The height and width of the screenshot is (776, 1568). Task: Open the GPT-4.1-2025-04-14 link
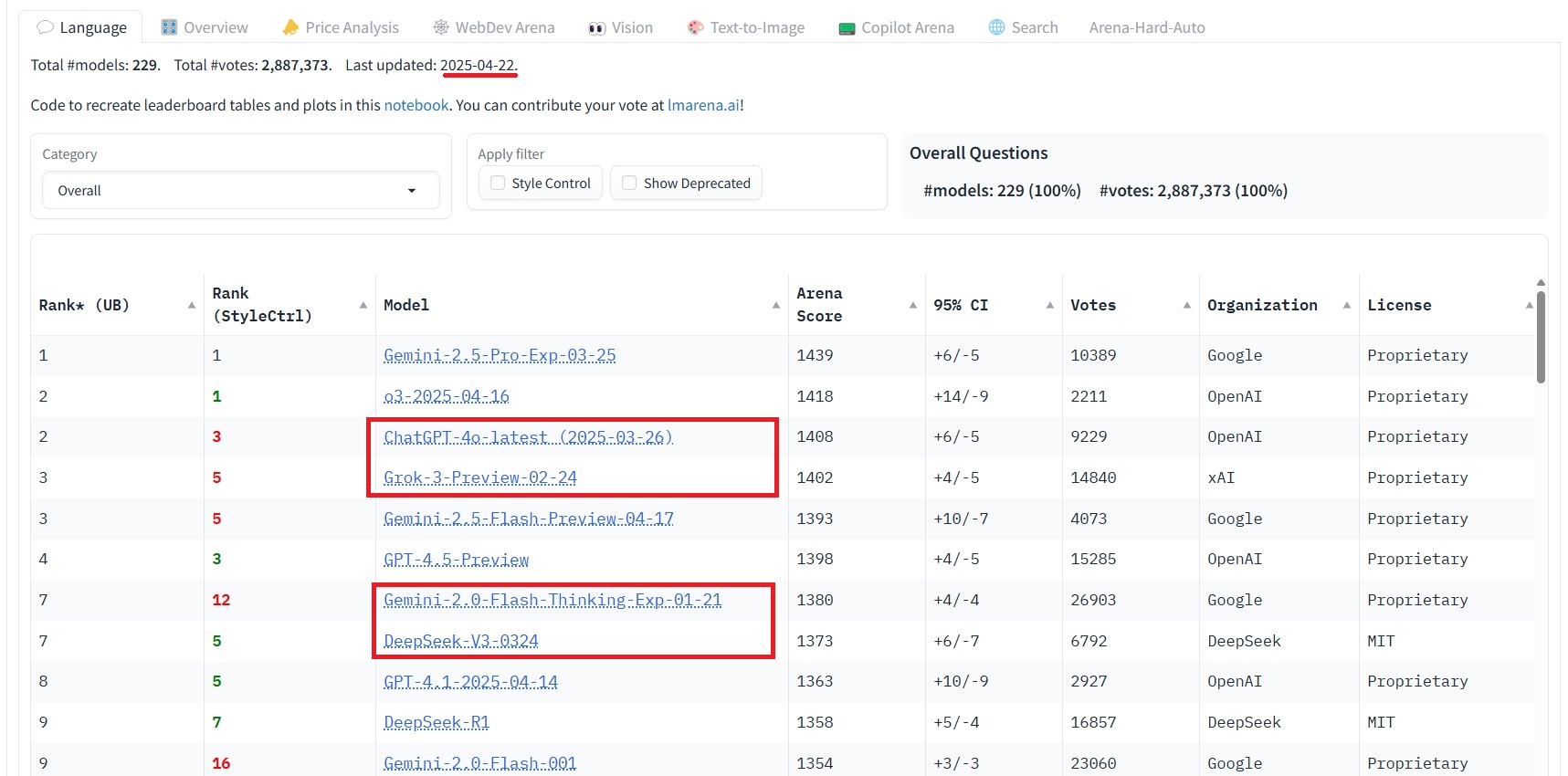click(x=470, y=682)
